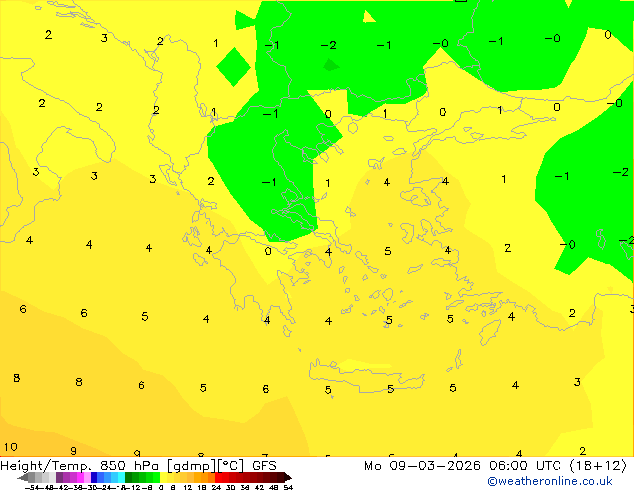
Task: Click the bright red legend segment at 24
Action: (218, 477)
